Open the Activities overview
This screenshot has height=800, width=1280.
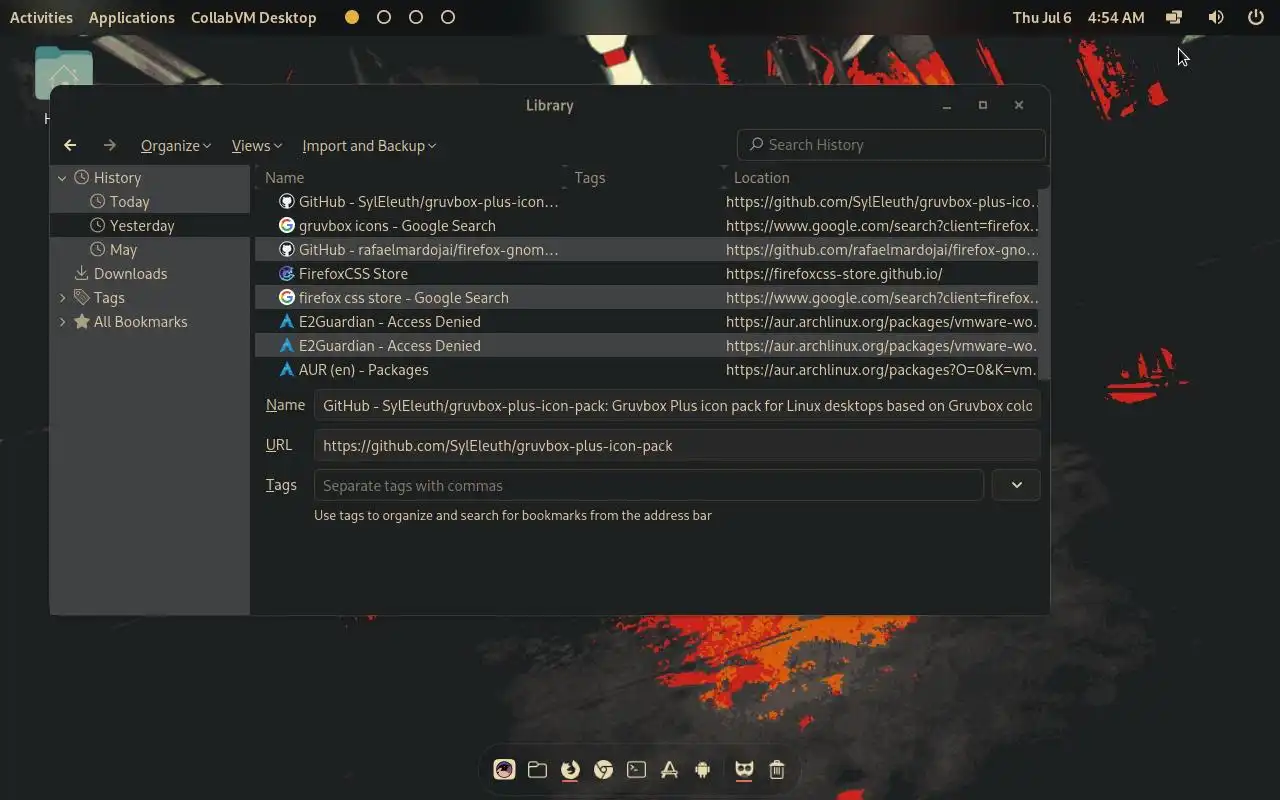[41, 17]
